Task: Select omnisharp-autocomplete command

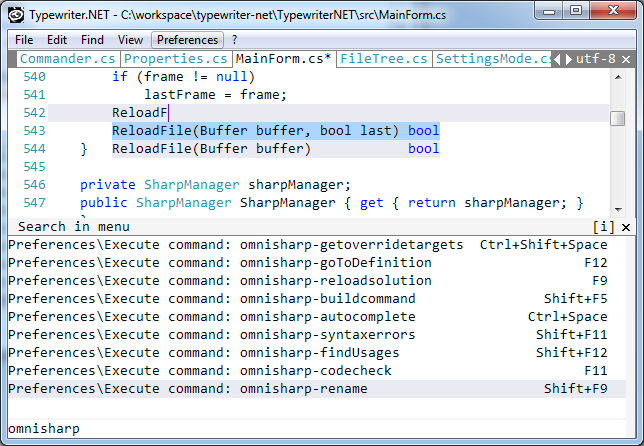Action: click(316, 317)
